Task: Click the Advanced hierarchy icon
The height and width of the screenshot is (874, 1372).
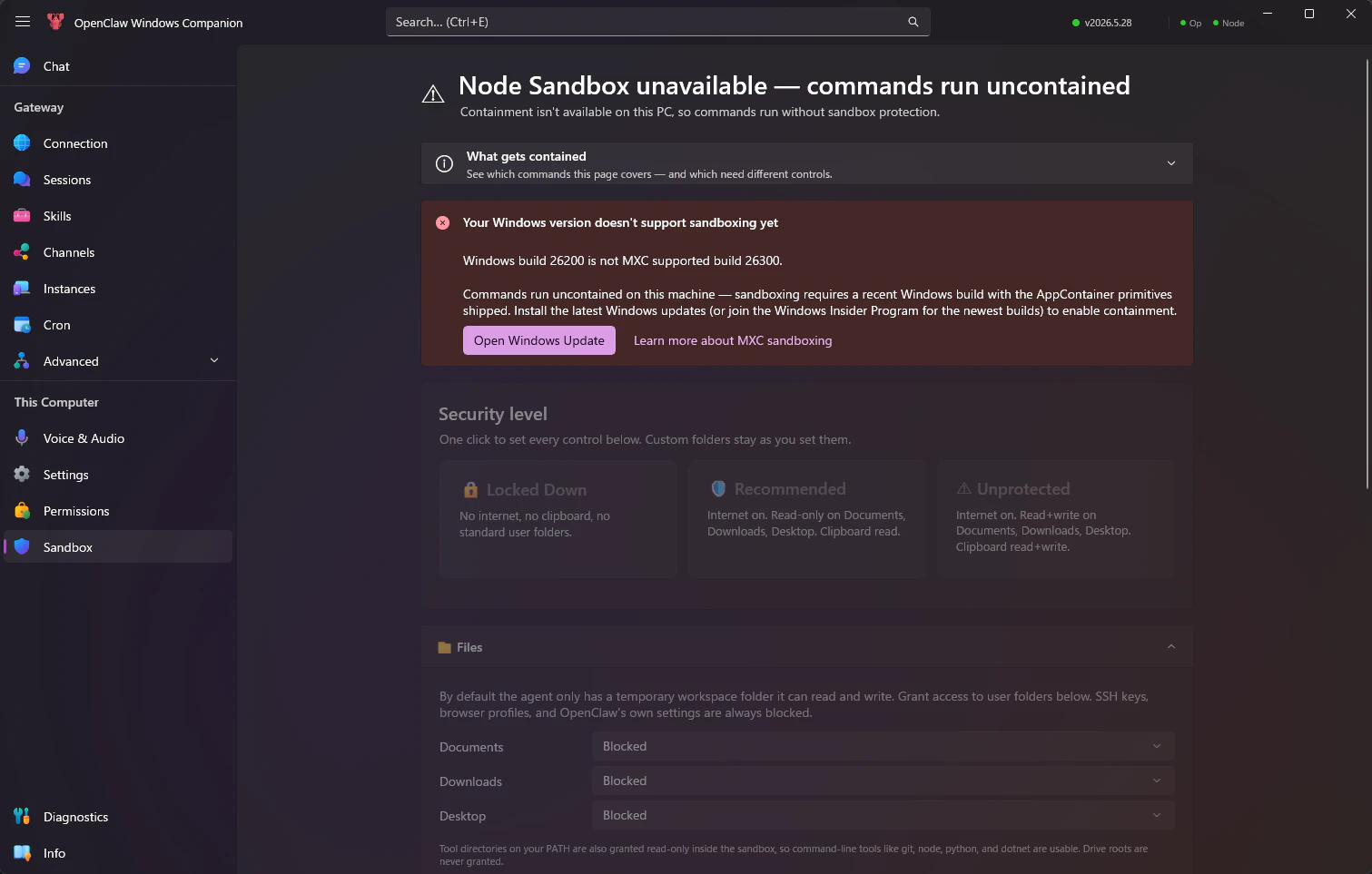Action: click(22, 361)
